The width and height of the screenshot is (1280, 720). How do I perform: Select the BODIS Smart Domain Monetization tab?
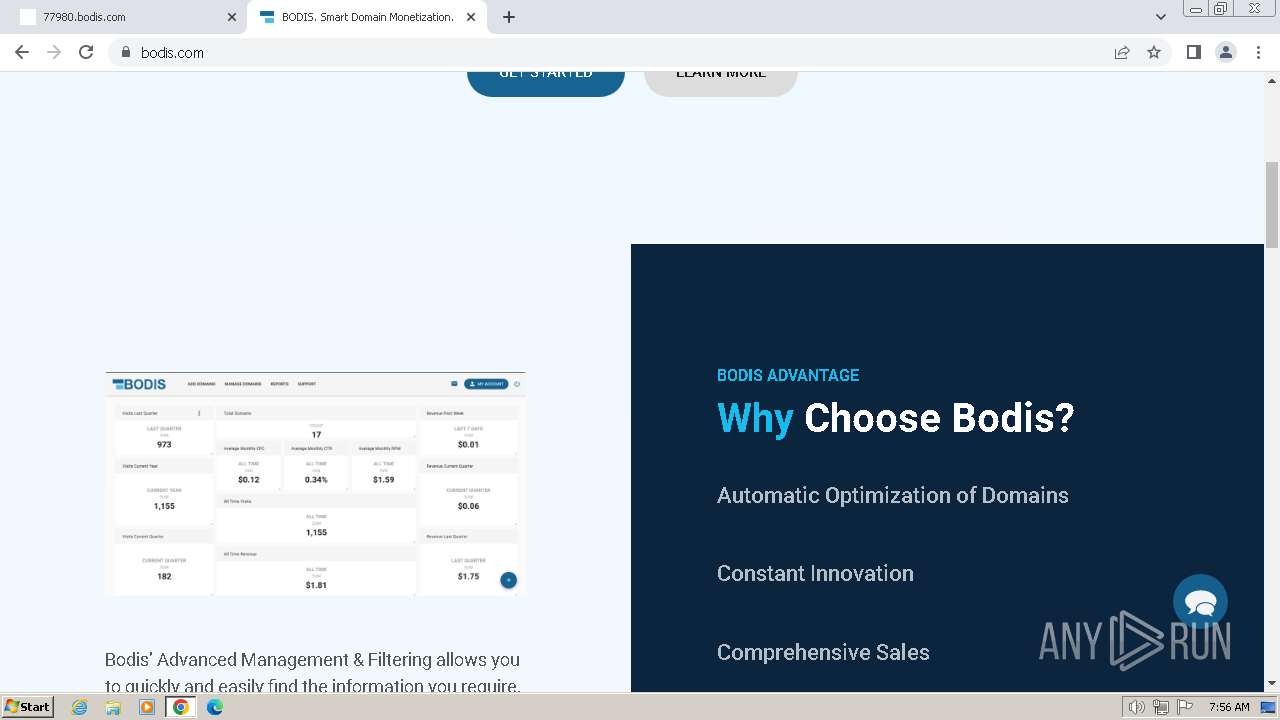coord(366,17)
